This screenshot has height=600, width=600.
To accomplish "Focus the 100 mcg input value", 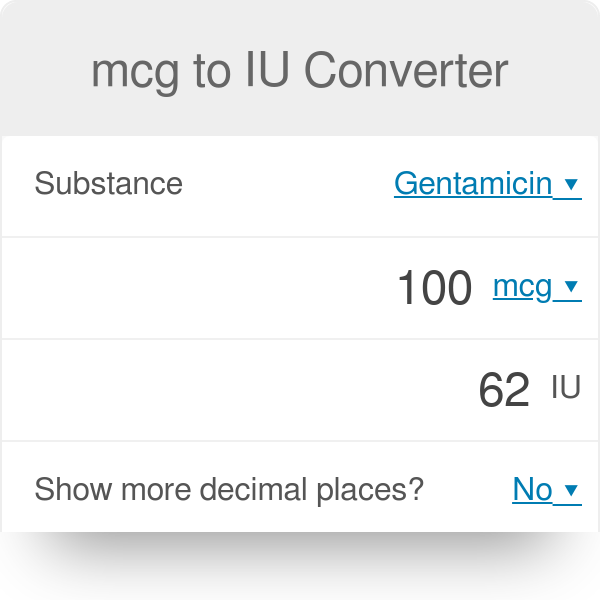I will [x=434, y=289].
